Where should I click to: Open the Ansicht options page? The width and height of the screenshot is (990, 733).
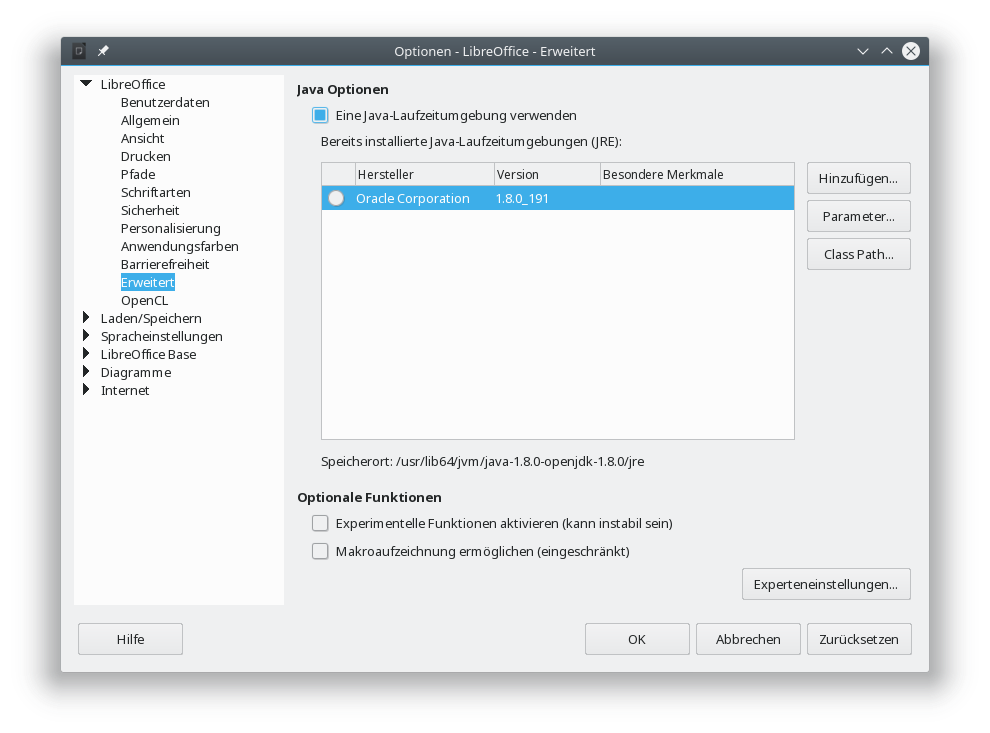click(x=143, y=138)
